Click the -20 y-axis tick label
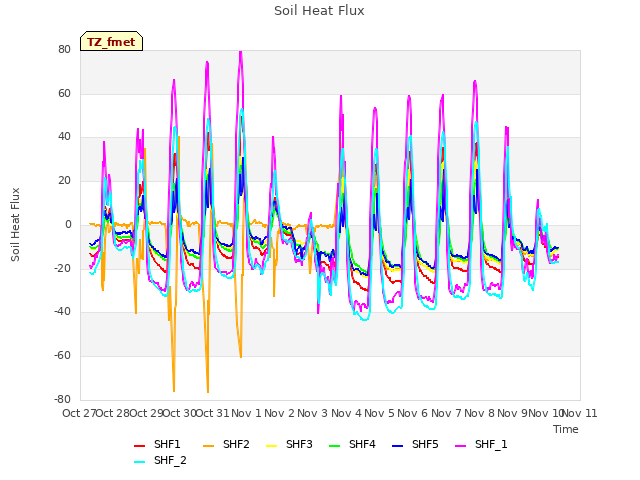The image size is (640, 480). tap(62, 268)
